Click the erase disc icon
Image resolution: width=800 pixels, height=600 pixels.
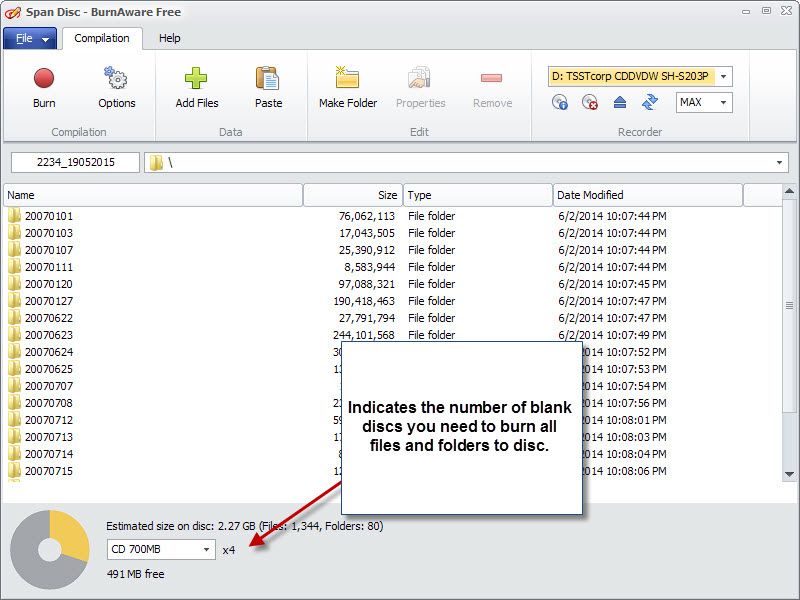(x=590, y=103)
